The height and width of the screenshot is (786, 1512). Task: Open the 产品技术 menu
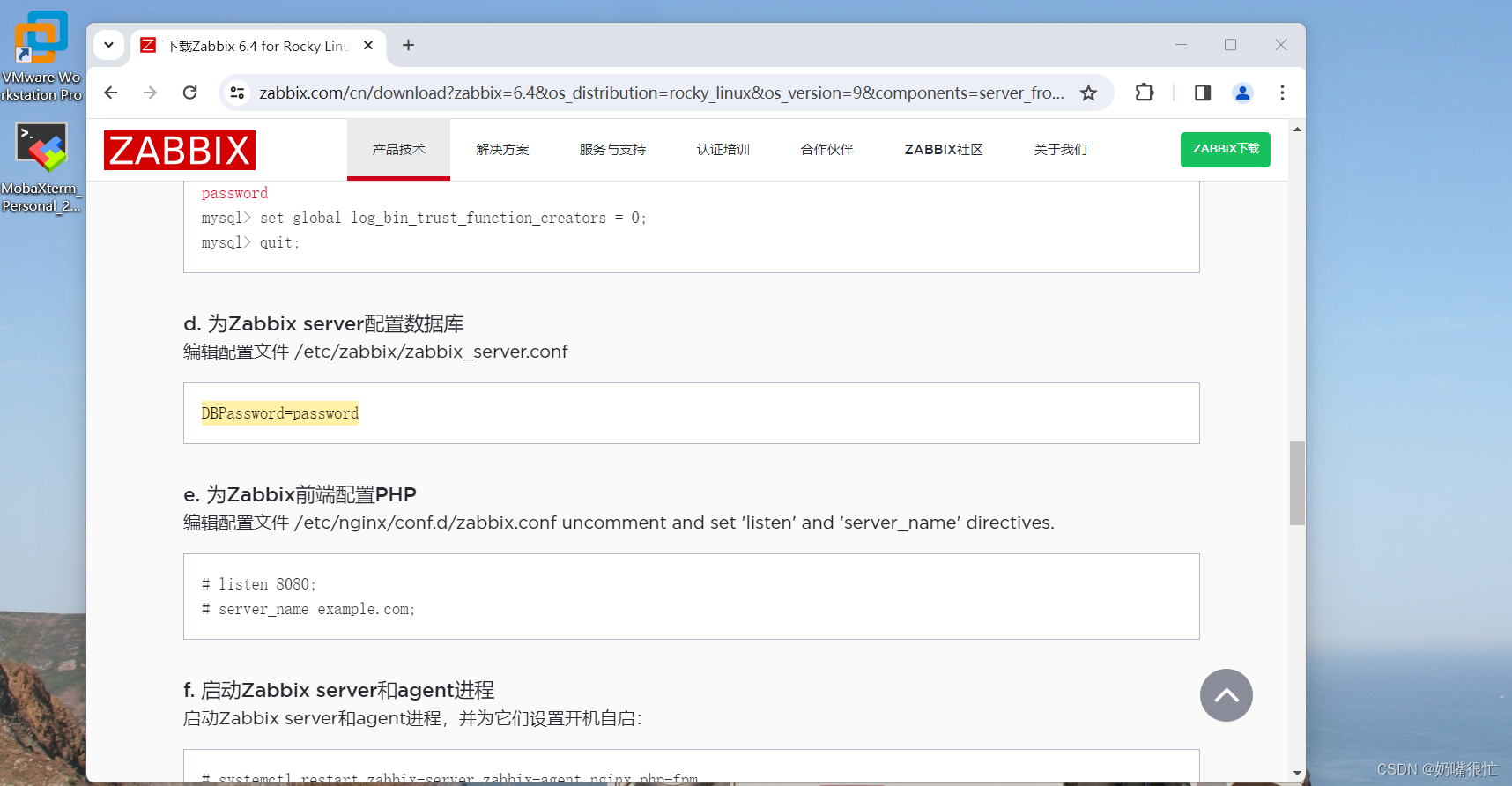pyautogui.click(x=398, y=150)
